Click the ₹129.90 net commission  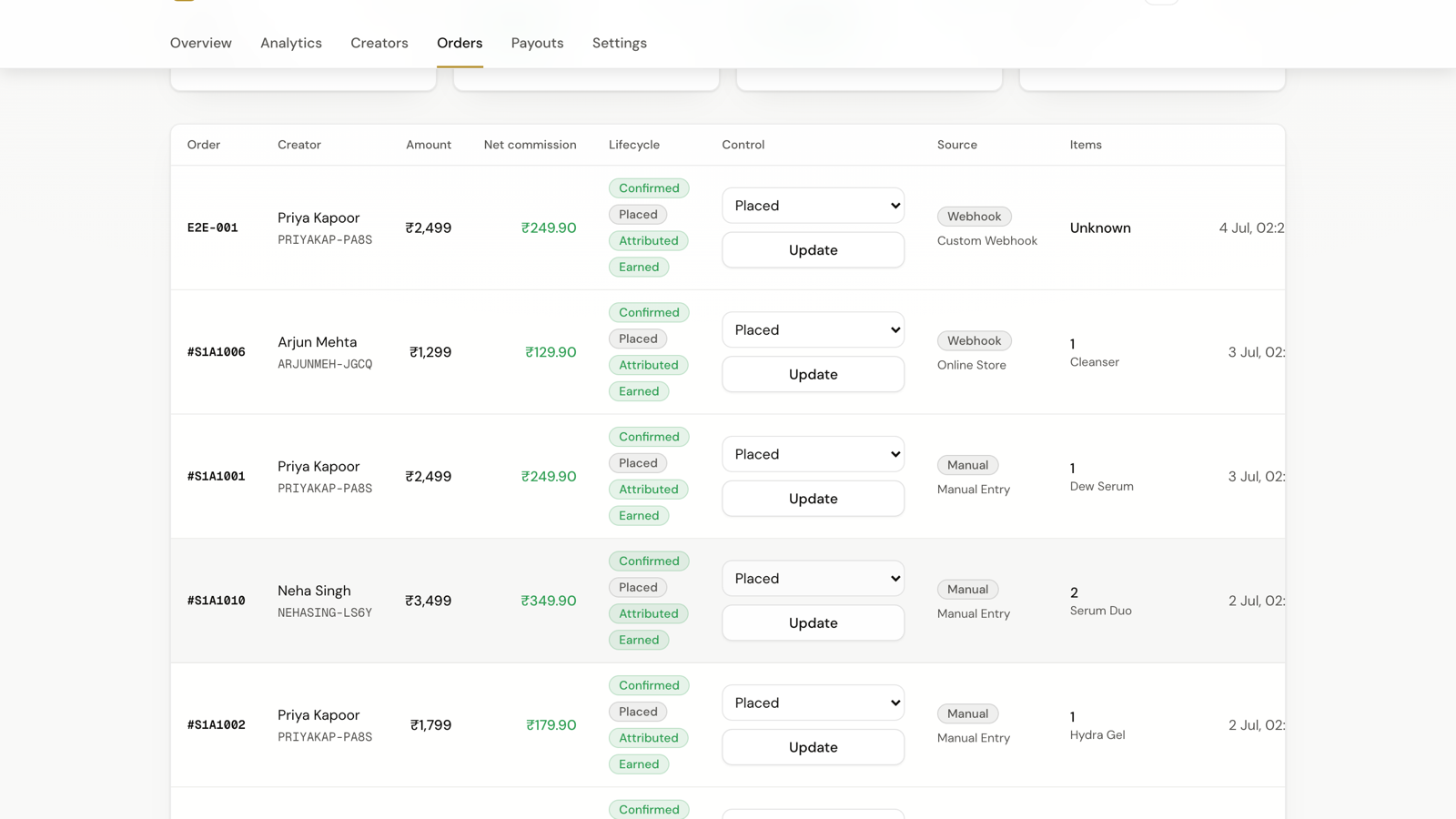(x=551, y=352)
